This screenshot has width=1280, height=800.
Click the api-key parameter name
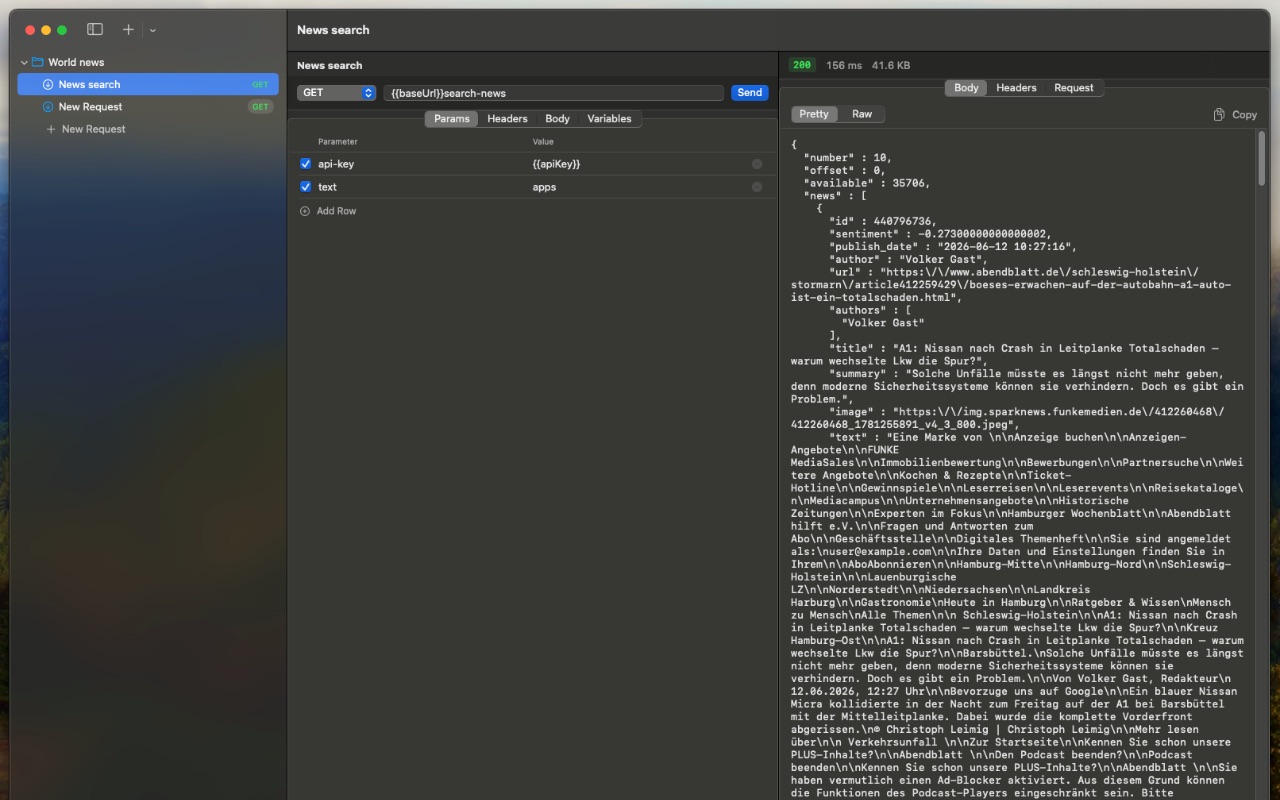(x=336, y=164)
